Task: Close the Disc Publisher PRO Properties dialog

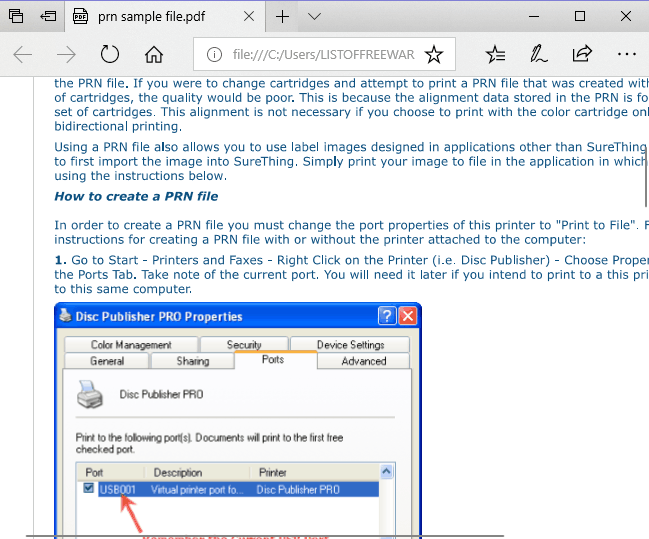Action: point(408,316)
